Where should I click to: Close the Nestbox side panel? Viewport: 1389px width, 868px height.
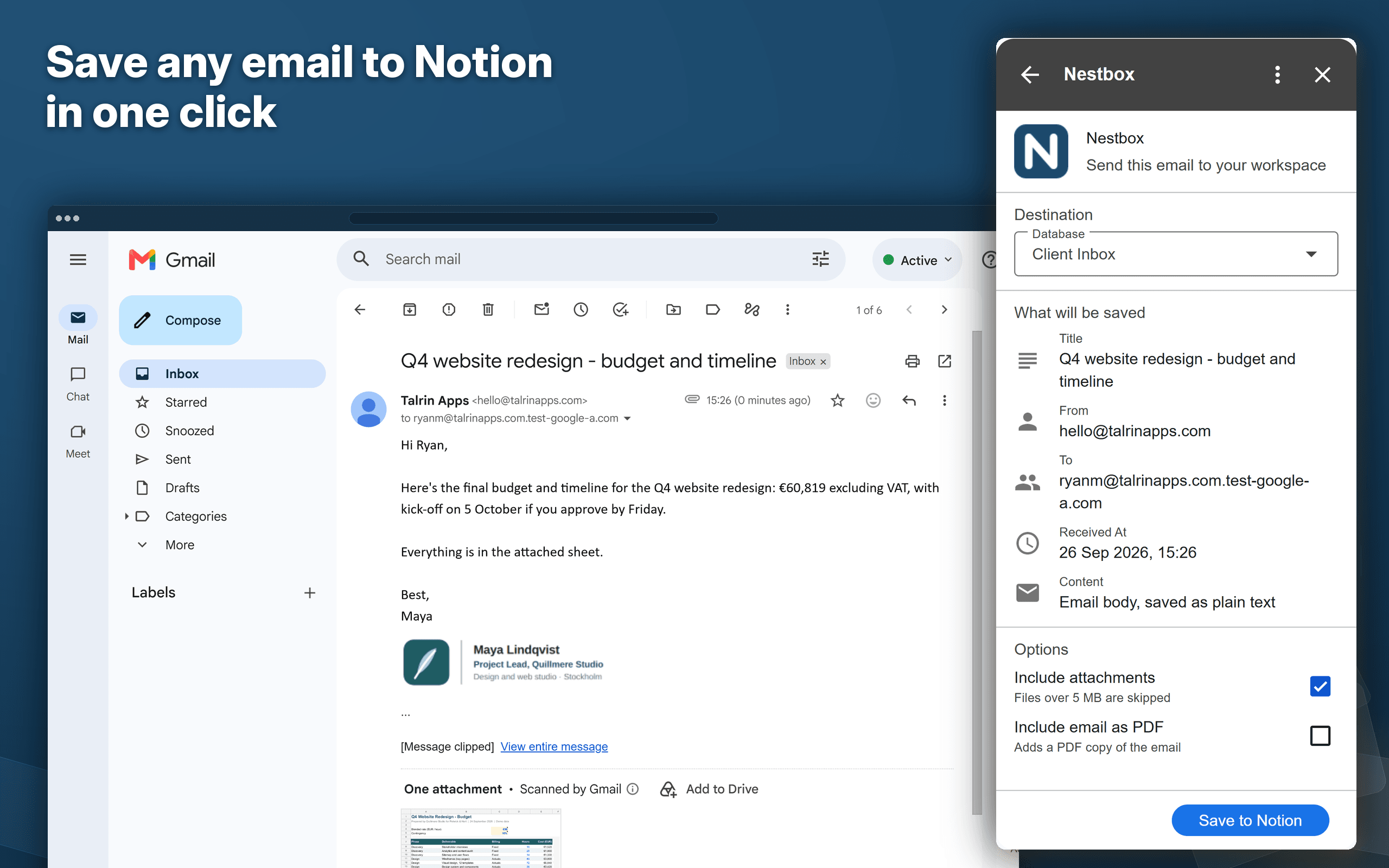[1322, 75]
